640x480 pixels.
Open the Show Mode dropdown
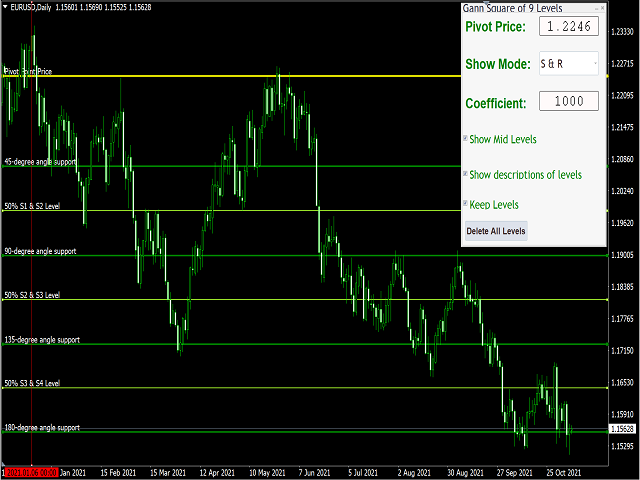pyautogui.click(x=568, y=63)
